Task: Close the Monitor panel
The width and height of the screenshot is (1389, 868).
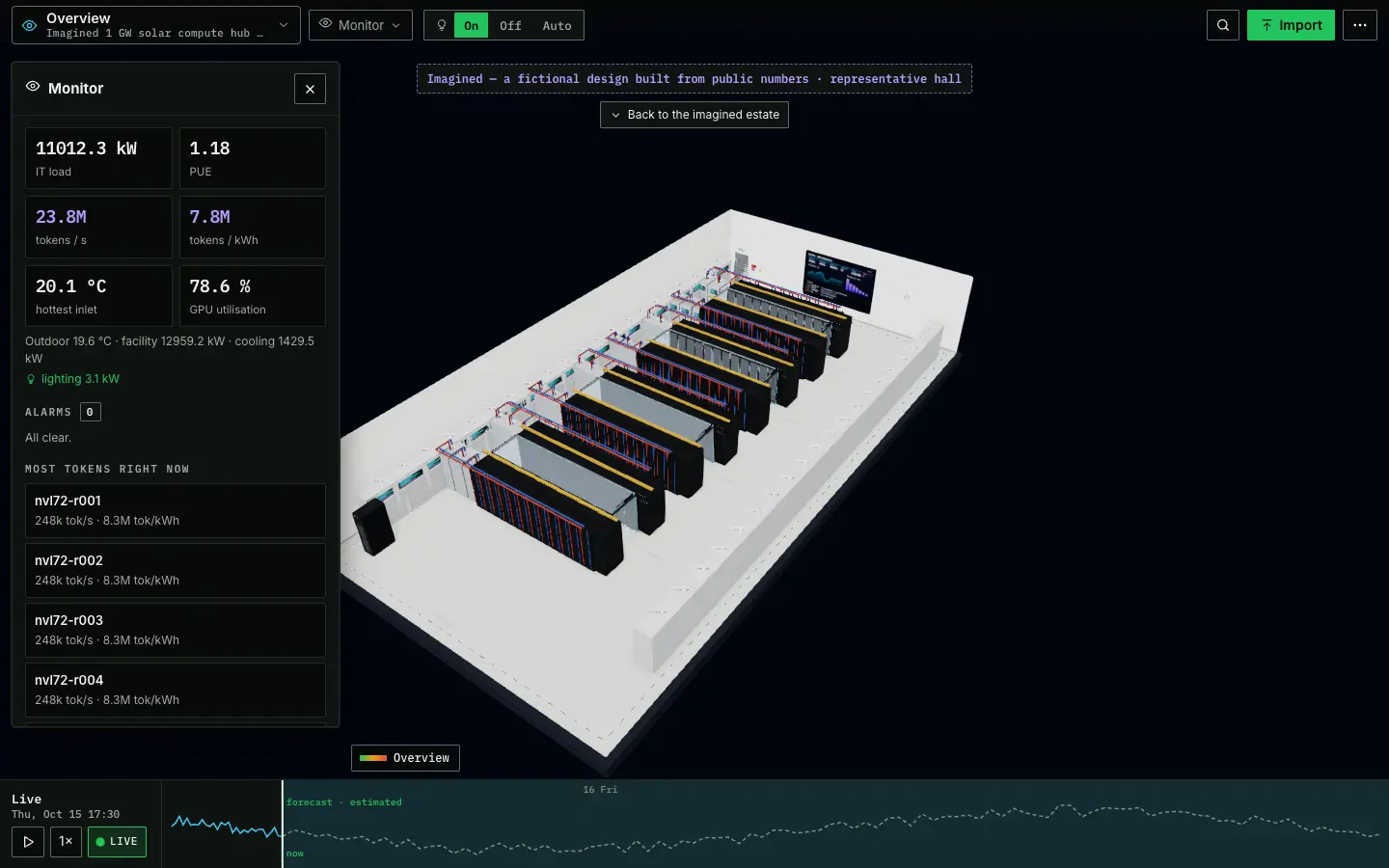Action: 310,89
